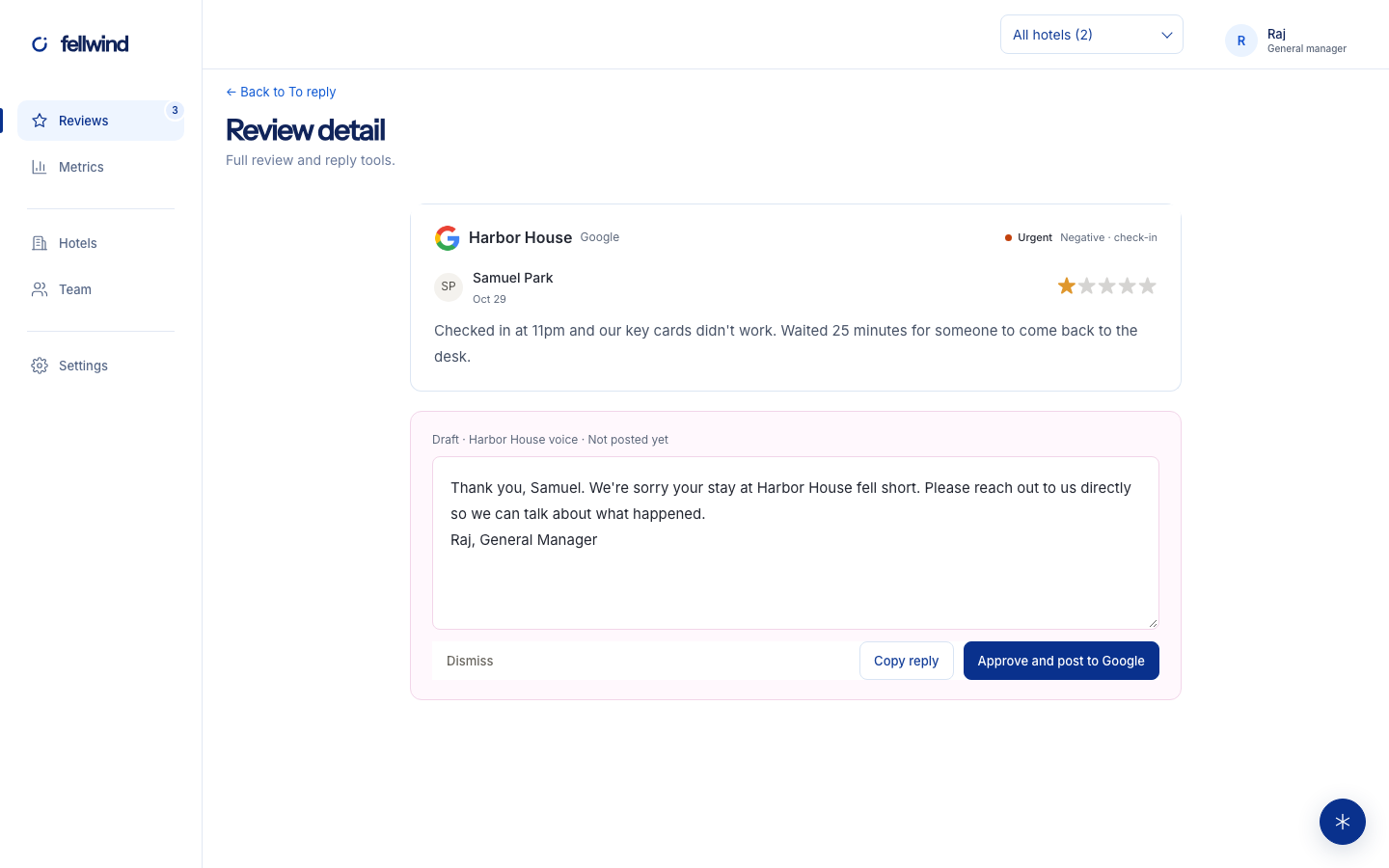Click the Negative · check-in tag

coord(1108,237)
